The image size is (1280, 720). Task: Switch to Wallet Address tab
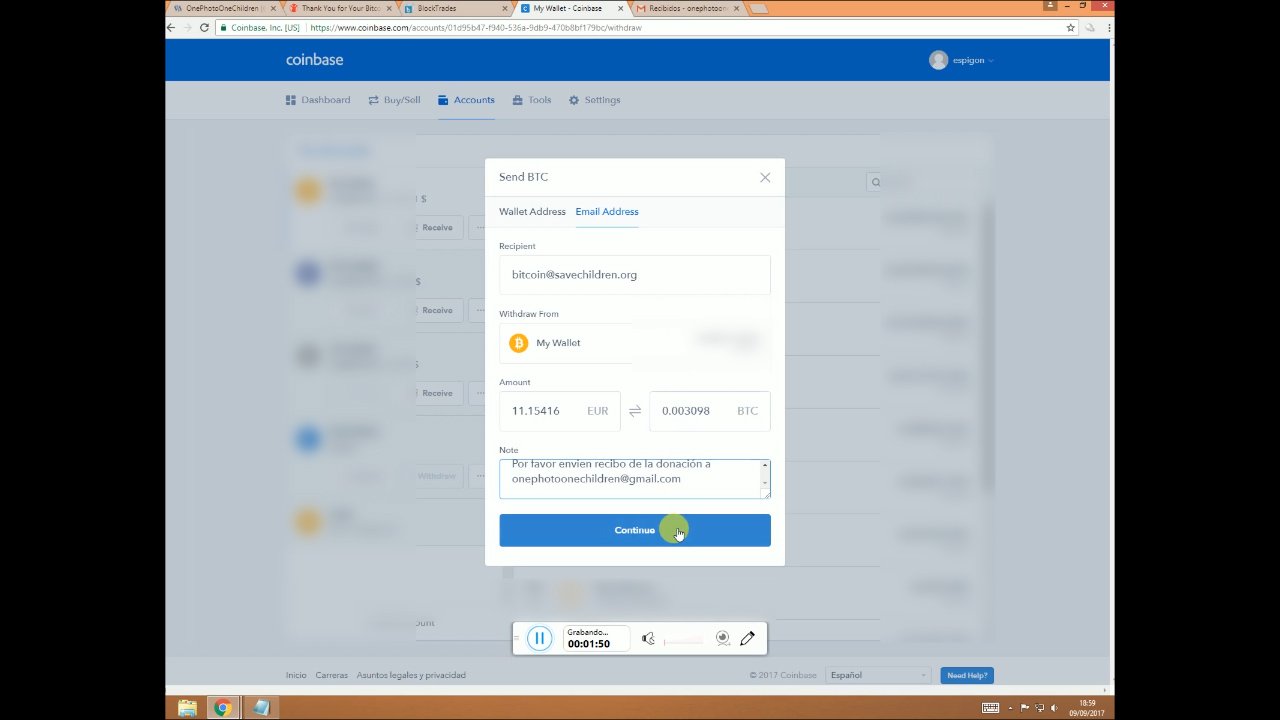point(532,212)
